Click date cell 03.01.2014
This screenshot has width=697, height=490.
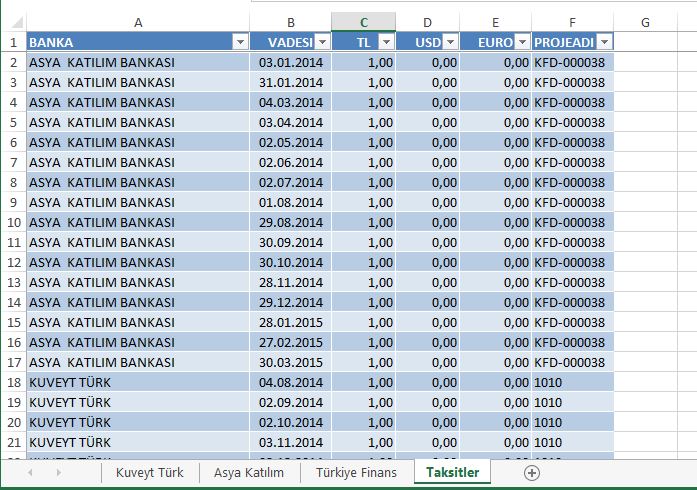point(291,62)
